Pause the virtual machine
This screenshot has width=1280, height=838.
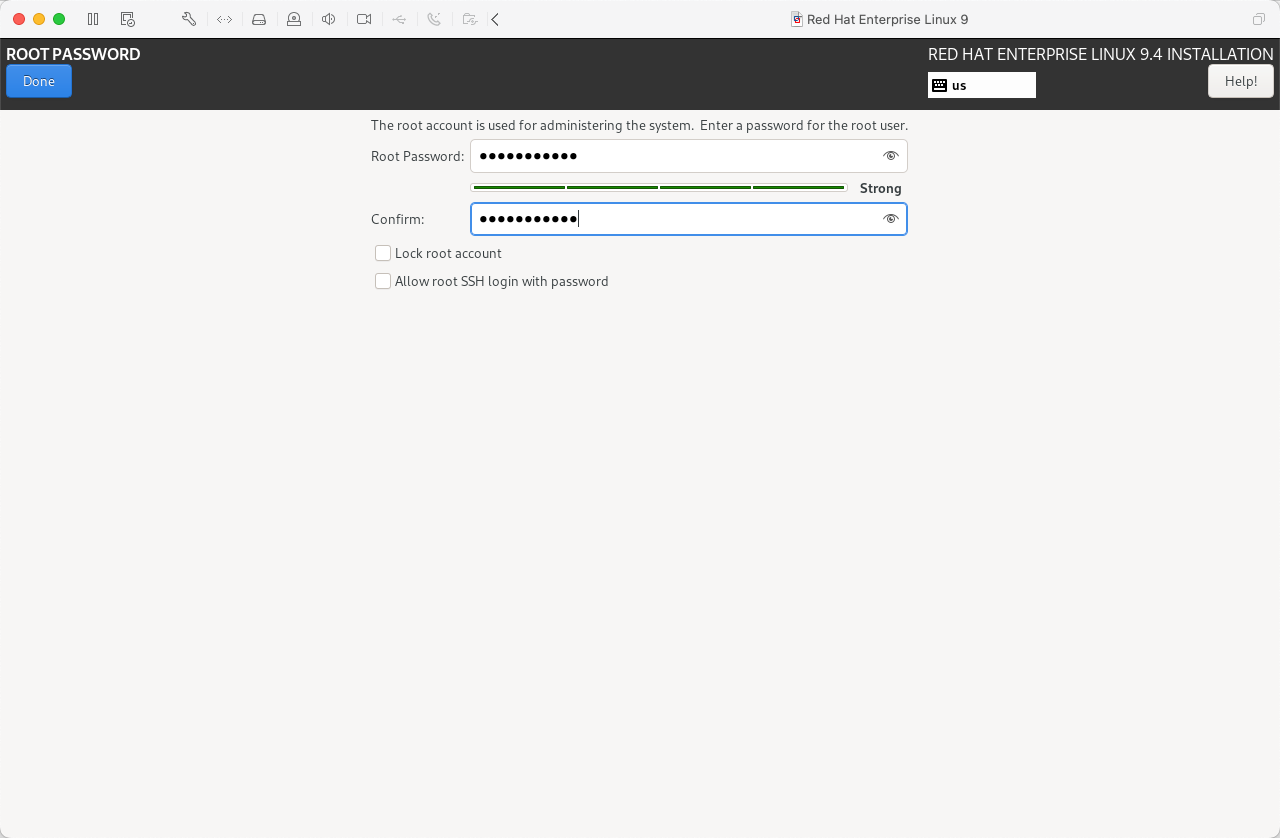click(93, 19)
